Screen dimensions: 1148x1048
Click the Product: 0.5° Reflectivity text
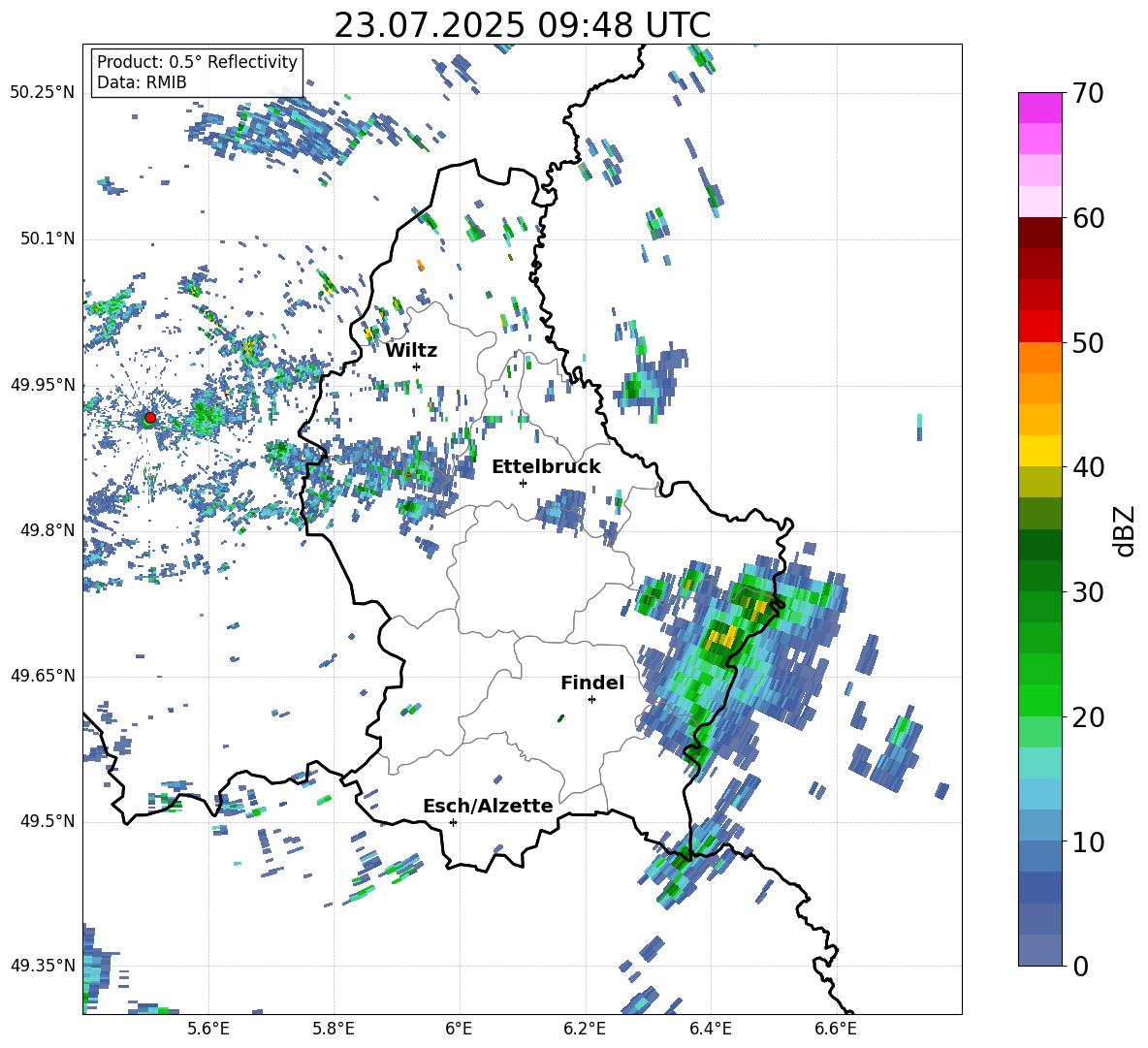tap(197, 61)
